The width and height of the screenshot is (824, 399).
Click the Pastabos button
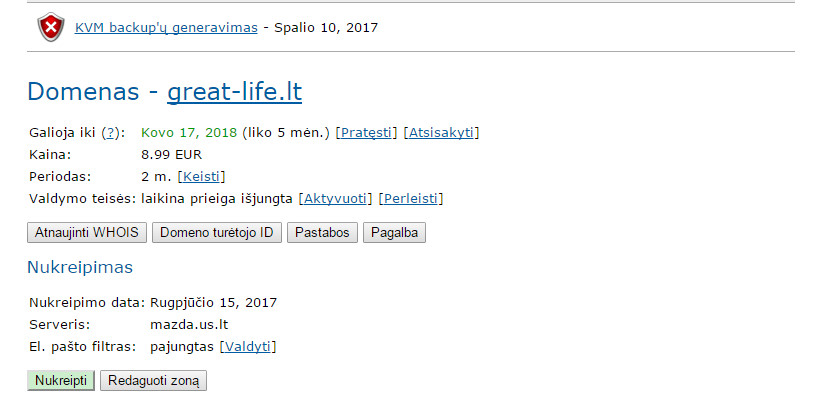coord(322,232)
